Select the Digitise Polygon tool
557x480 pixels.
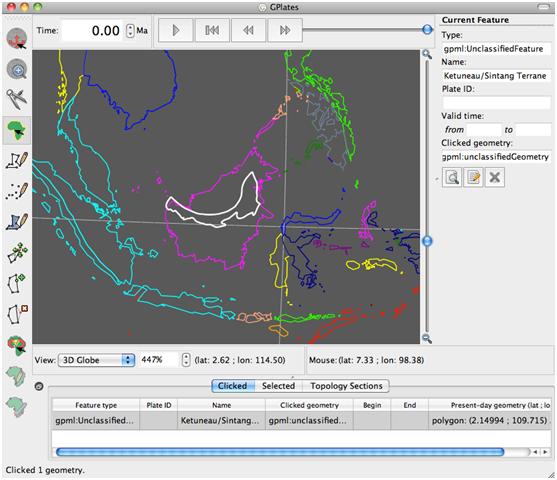tap(17, 222)
